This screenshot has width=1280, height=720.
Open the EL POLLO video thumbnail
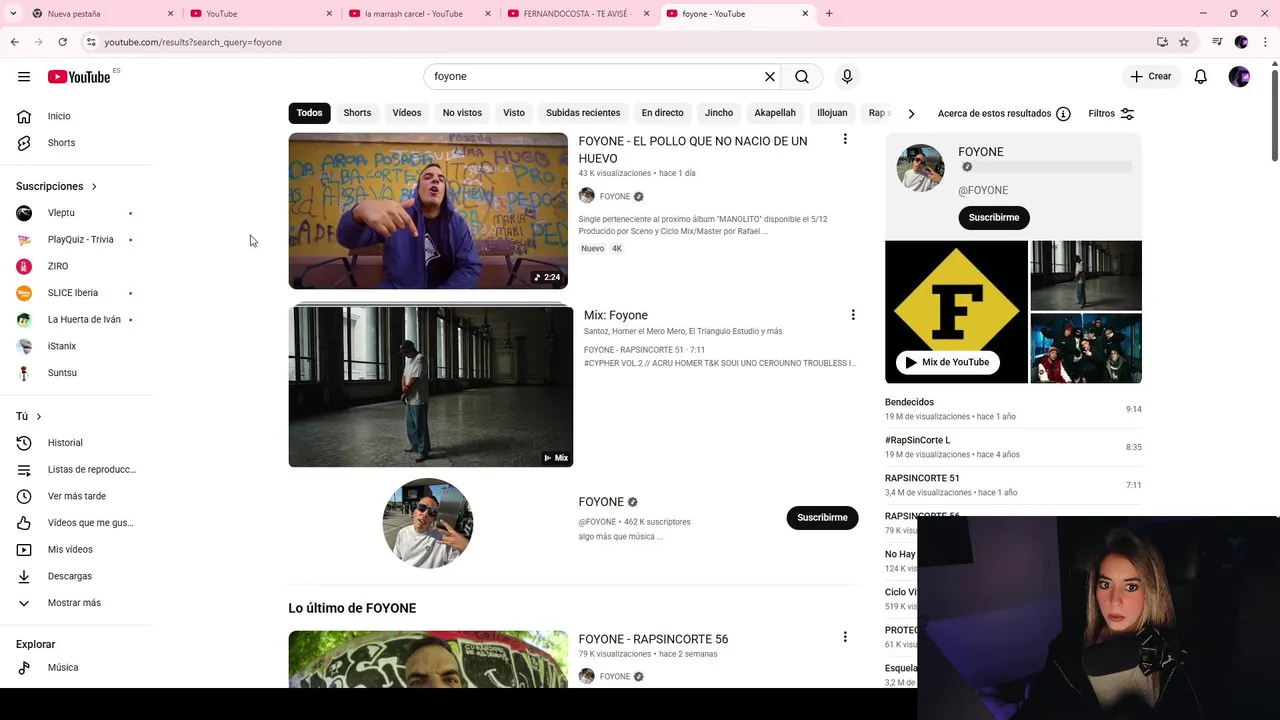(428, 211)
